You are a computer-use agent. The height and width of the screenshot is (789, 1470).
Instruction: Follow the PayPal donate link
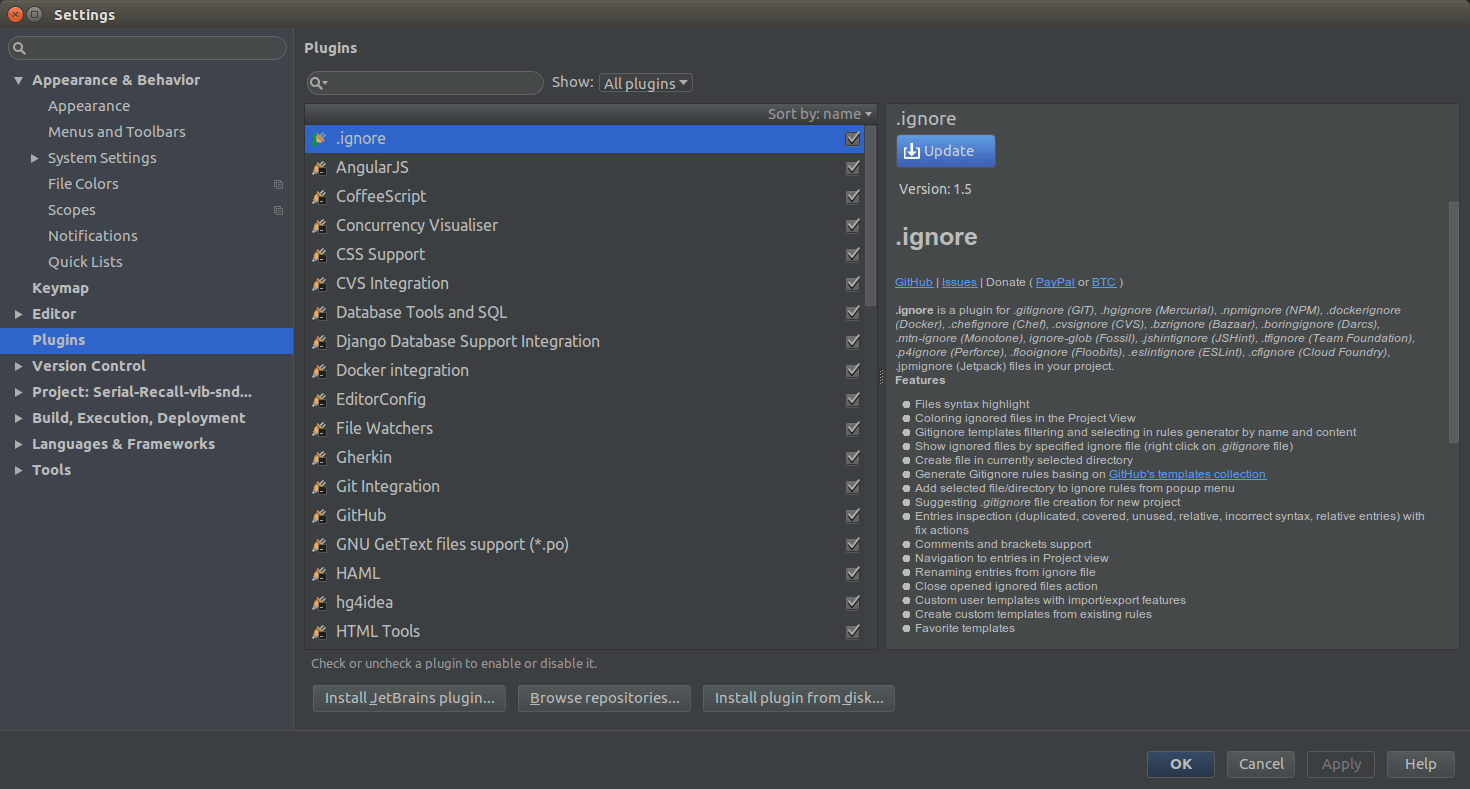coord(1056,282)
